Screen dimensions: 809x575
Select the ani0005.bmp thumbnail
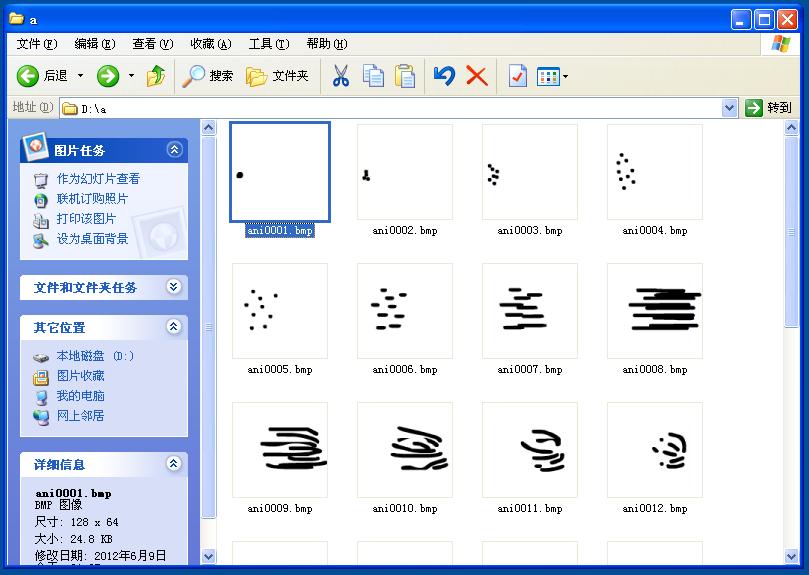click(280, 311)
